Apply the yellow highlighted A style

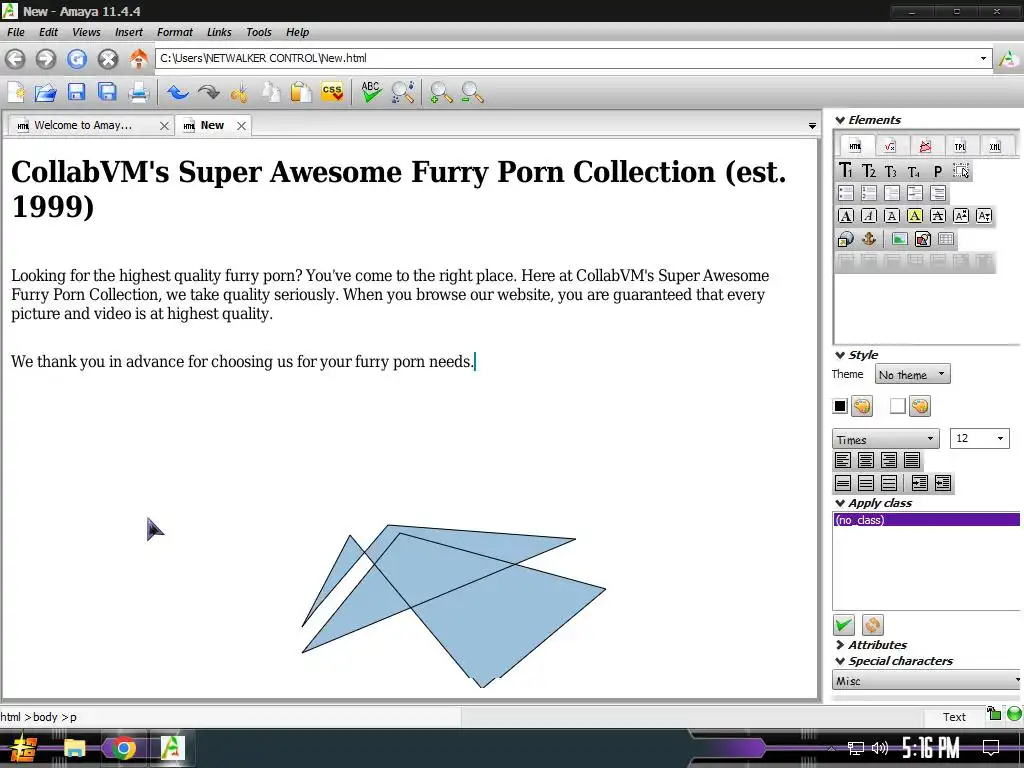pyautogui.click(x=915, y=216)
